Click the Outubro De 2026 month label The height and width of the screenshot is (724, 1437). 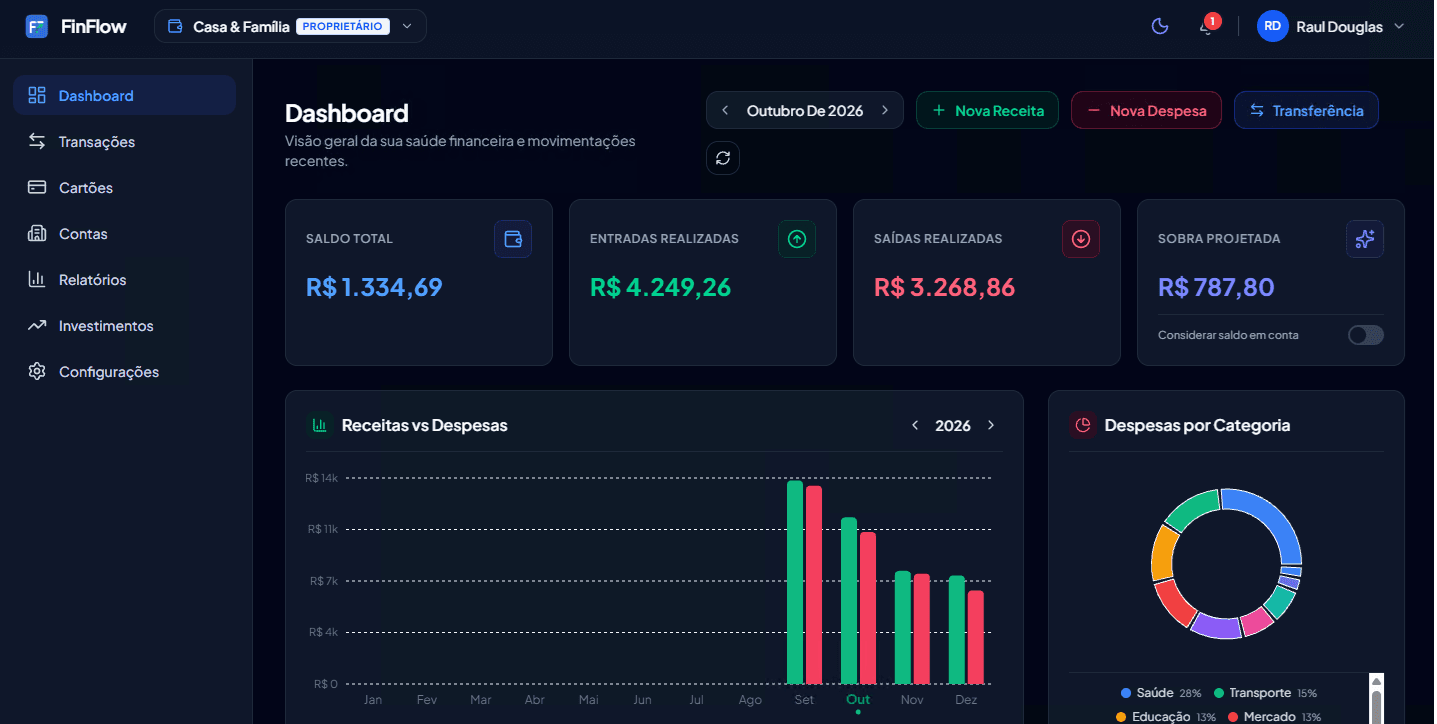click(x=805, y=110)
